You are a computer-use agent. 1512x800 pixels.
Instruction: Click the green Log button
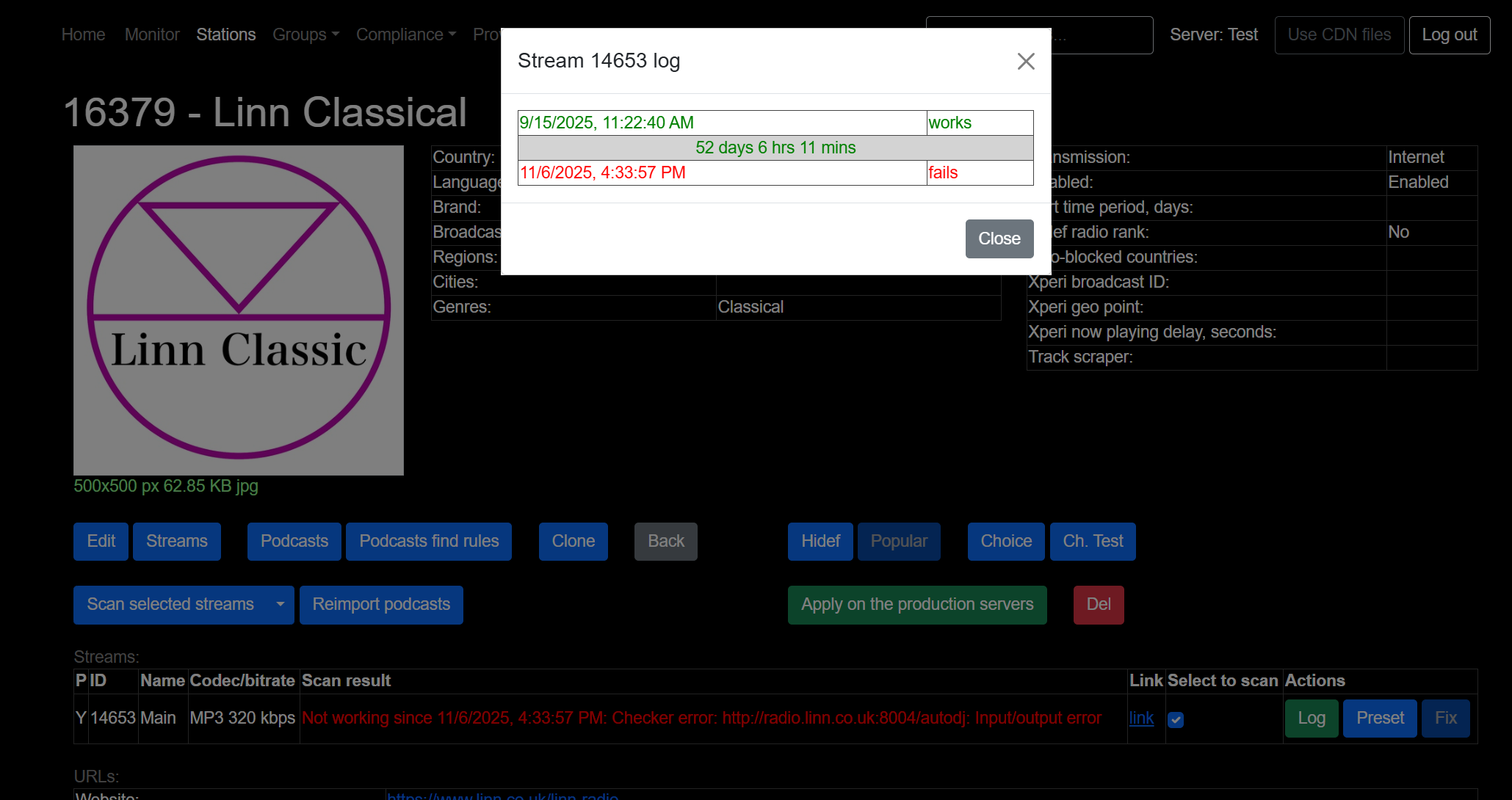[x=1311, y=718]
